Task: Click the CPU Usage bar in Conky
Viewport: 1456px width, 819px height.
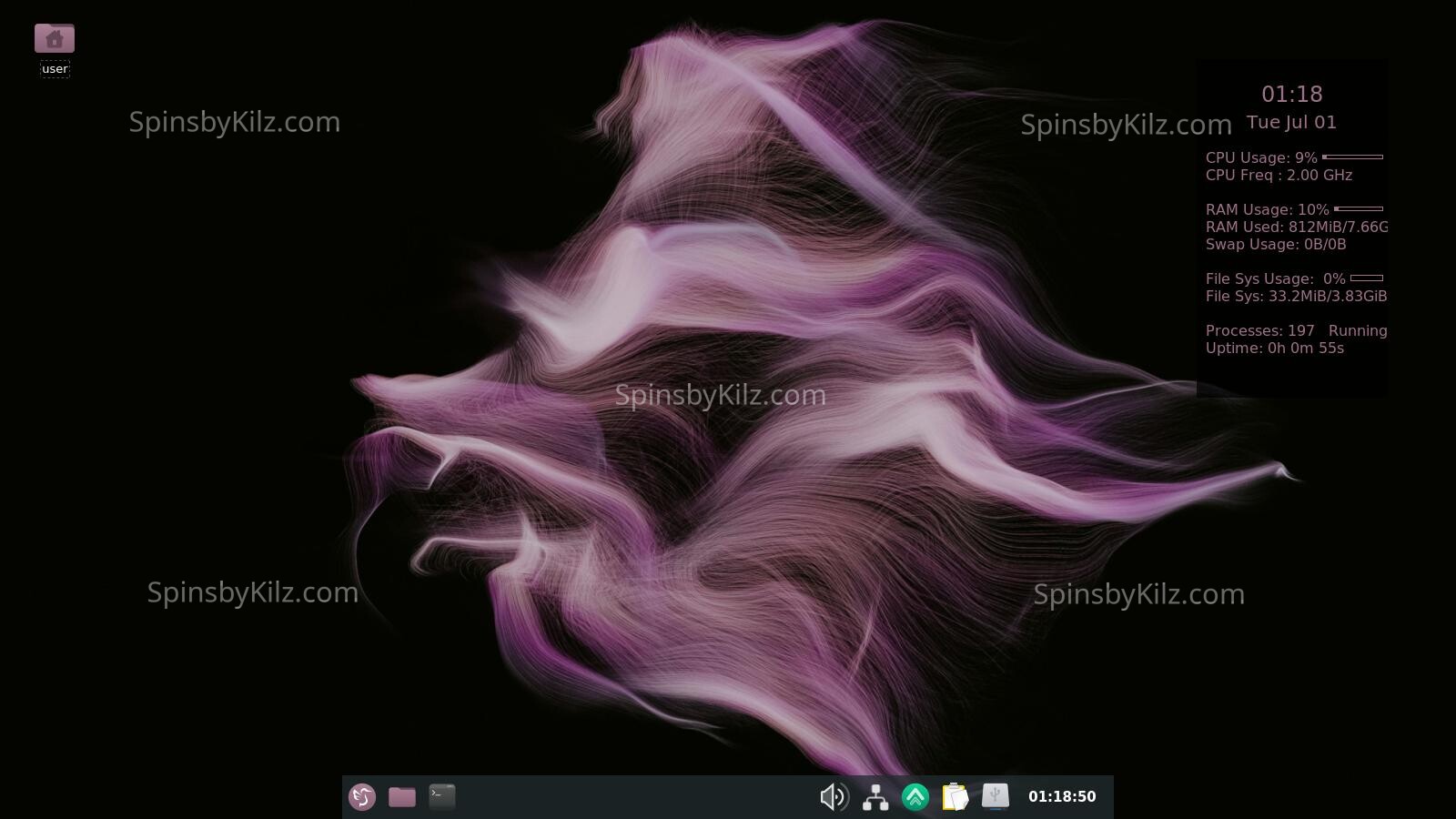Action: tap(1353, 157)
